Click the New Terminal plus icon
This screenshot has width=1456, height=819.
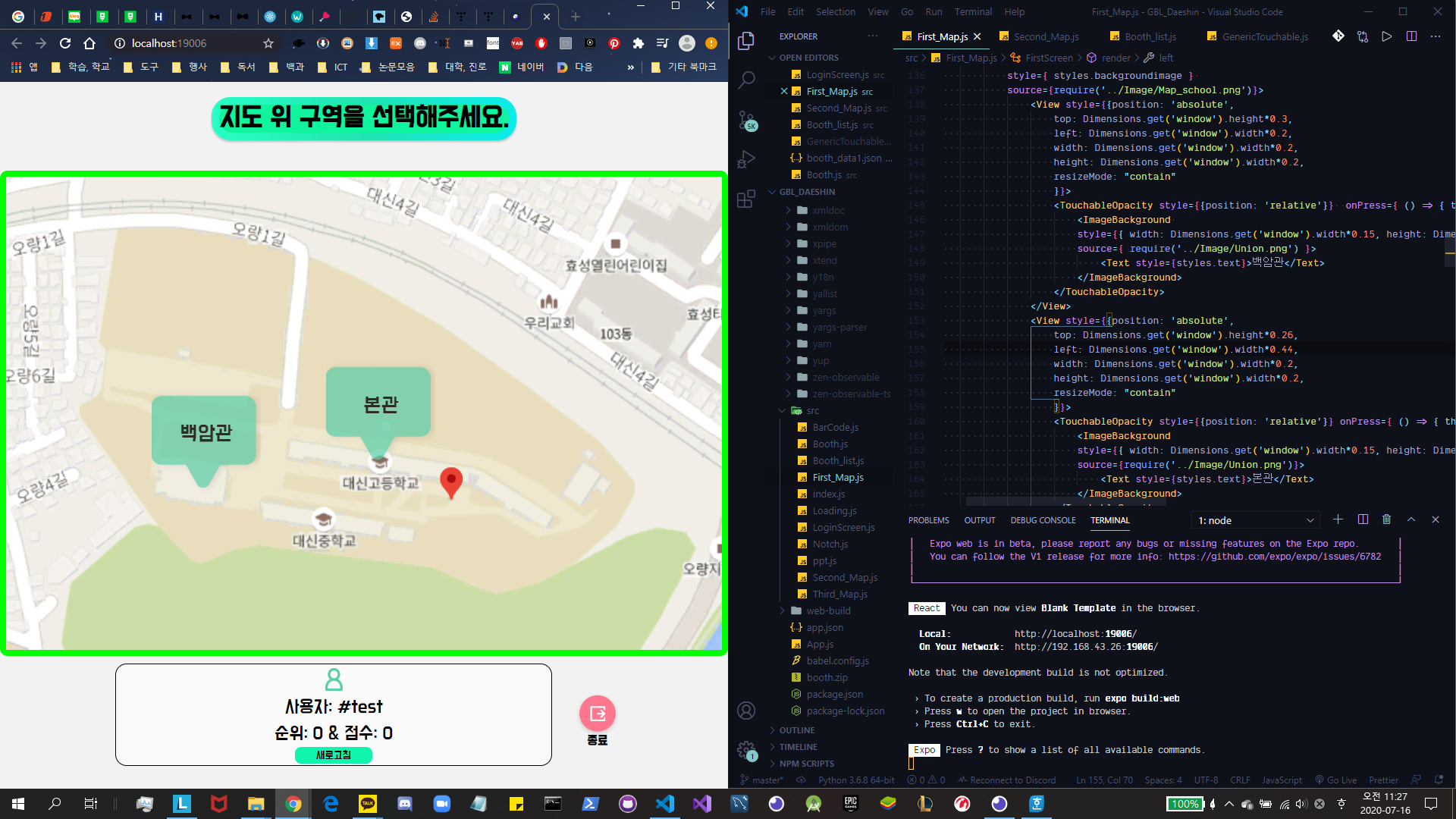[x=1338, y=519]
